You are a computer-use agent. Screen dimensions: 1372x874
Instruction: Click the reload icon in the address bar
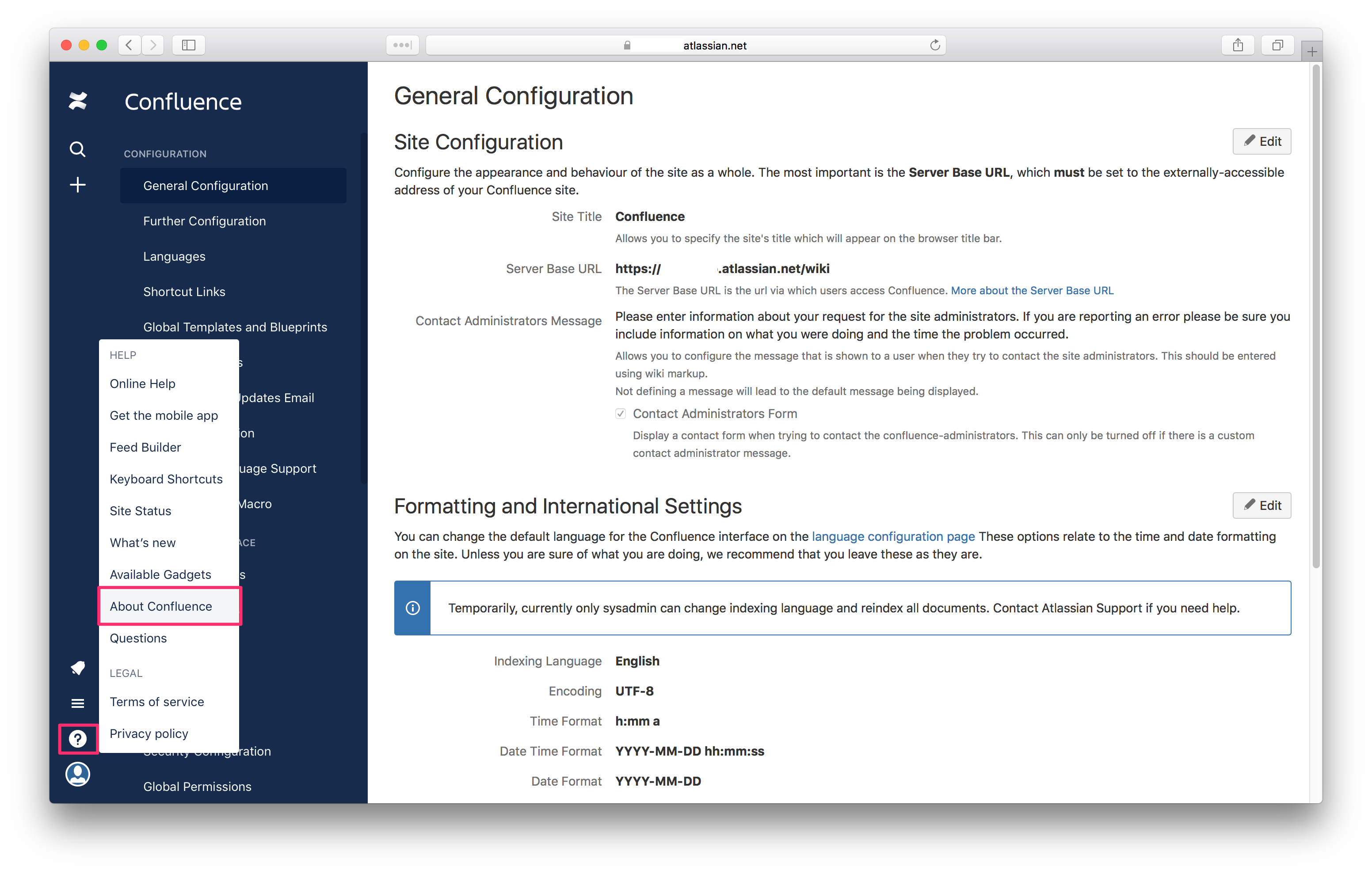(x=934, y=45)
